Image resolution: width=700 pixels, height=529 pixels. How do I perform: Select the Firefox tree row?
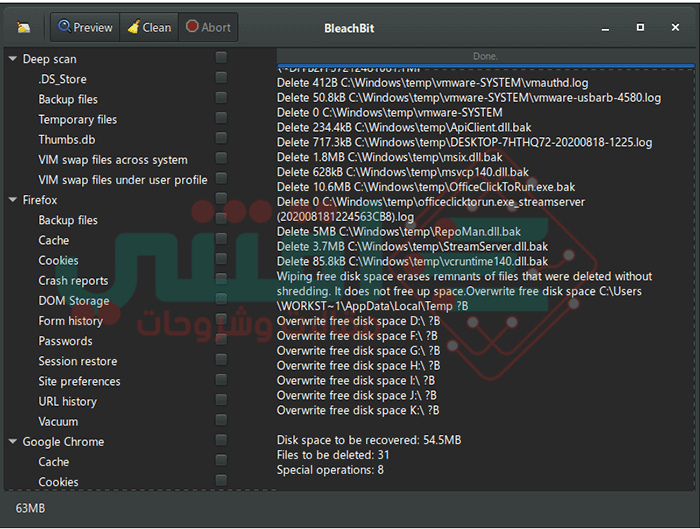click(40, 200)
